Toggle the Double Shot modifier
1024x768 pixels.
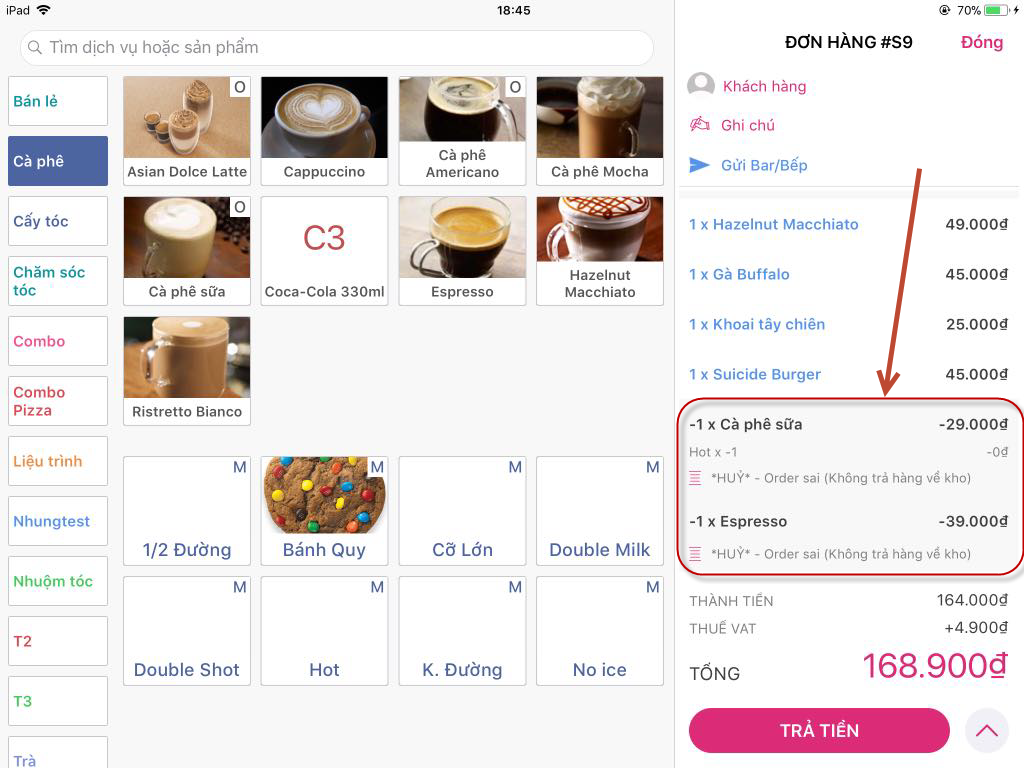[187, 631]
